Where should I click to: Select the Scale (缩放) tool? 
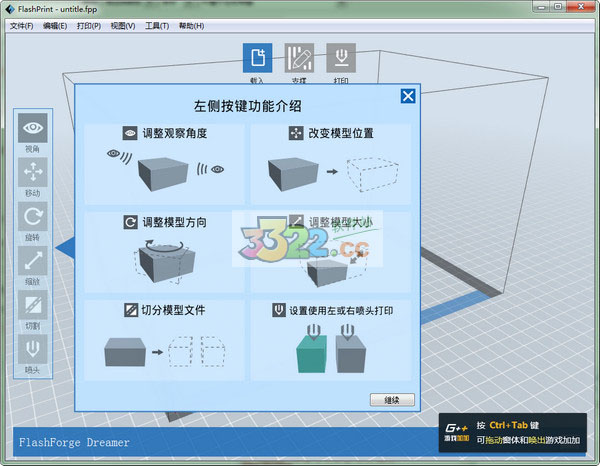click(x=33, y=261)
